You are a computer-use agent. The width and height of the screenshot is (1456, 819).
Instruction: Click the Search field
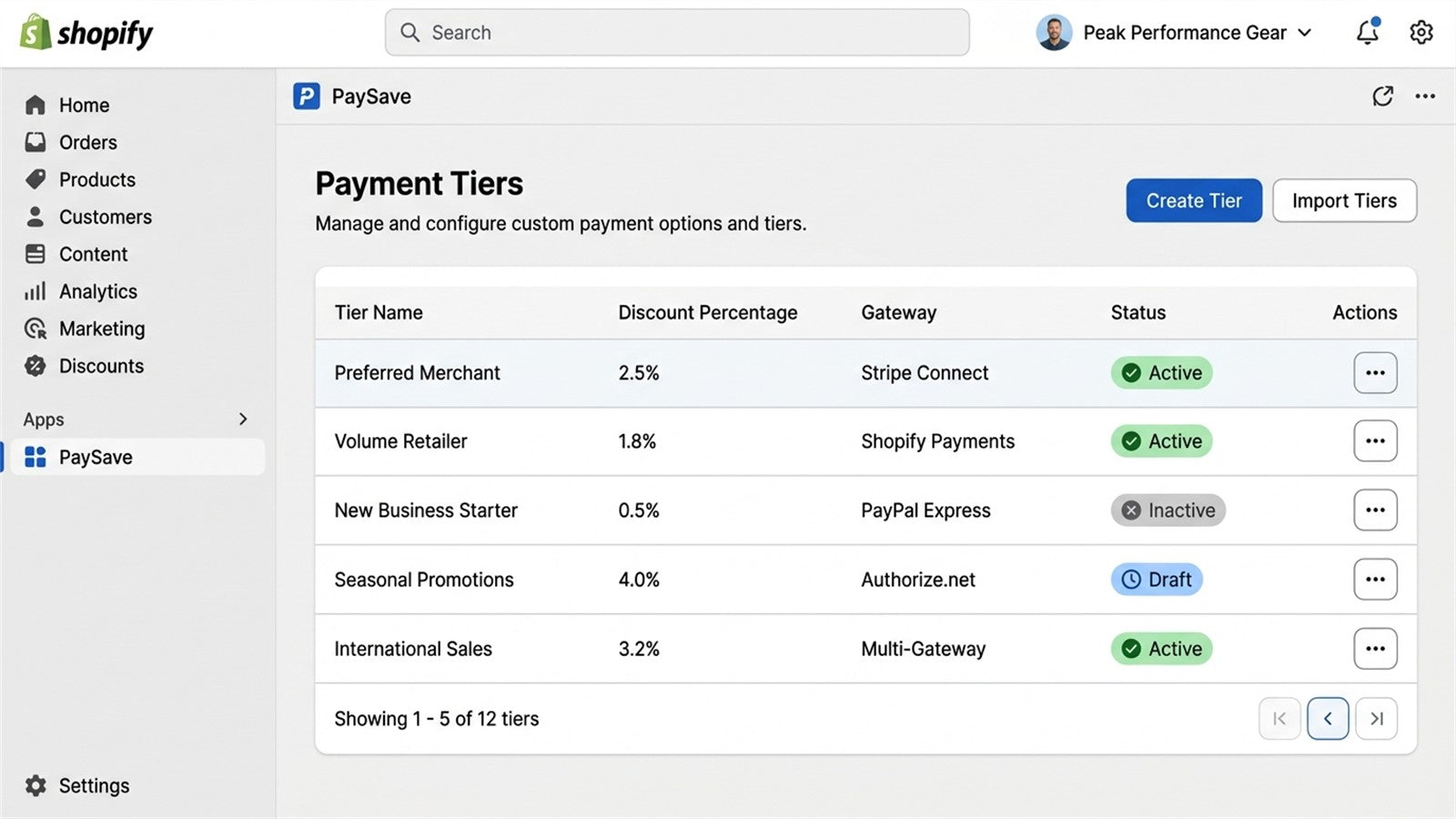pyautogui.click(x=677, y=33)
